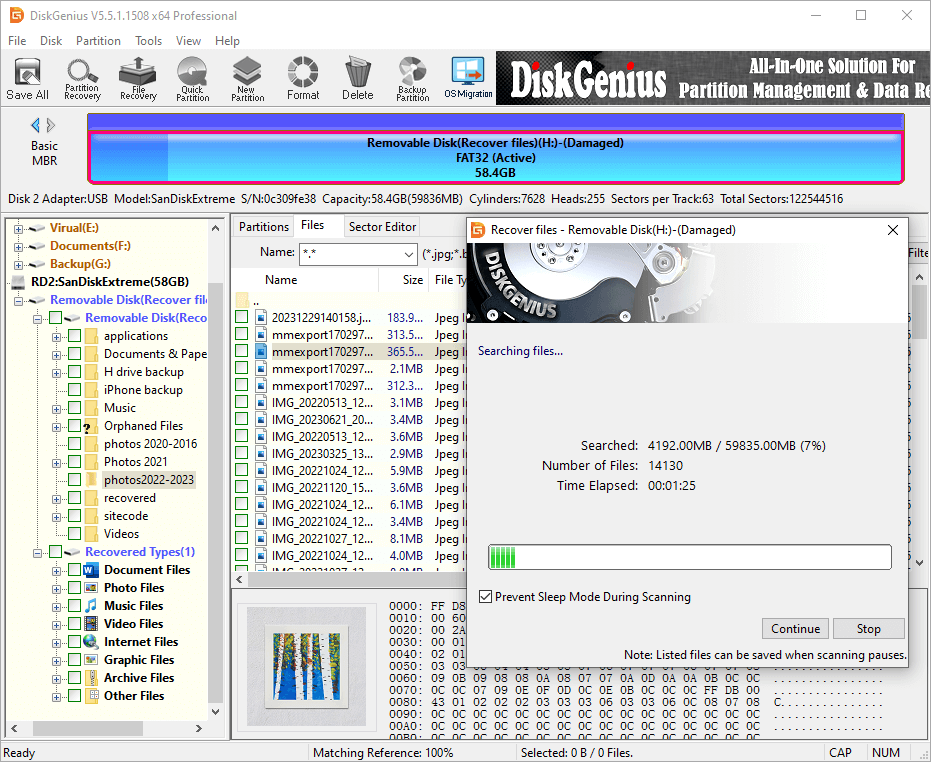This screenshot has width=931, height=762.
Task: Open the Tools menu
Action: pyautogui.click(x=148, y=41)
